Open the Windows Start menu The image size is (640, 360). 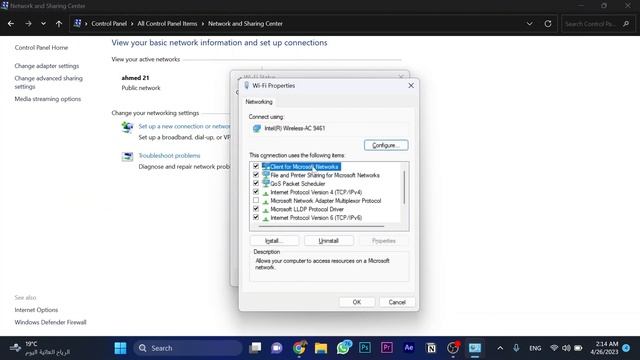tap(120, 348)
